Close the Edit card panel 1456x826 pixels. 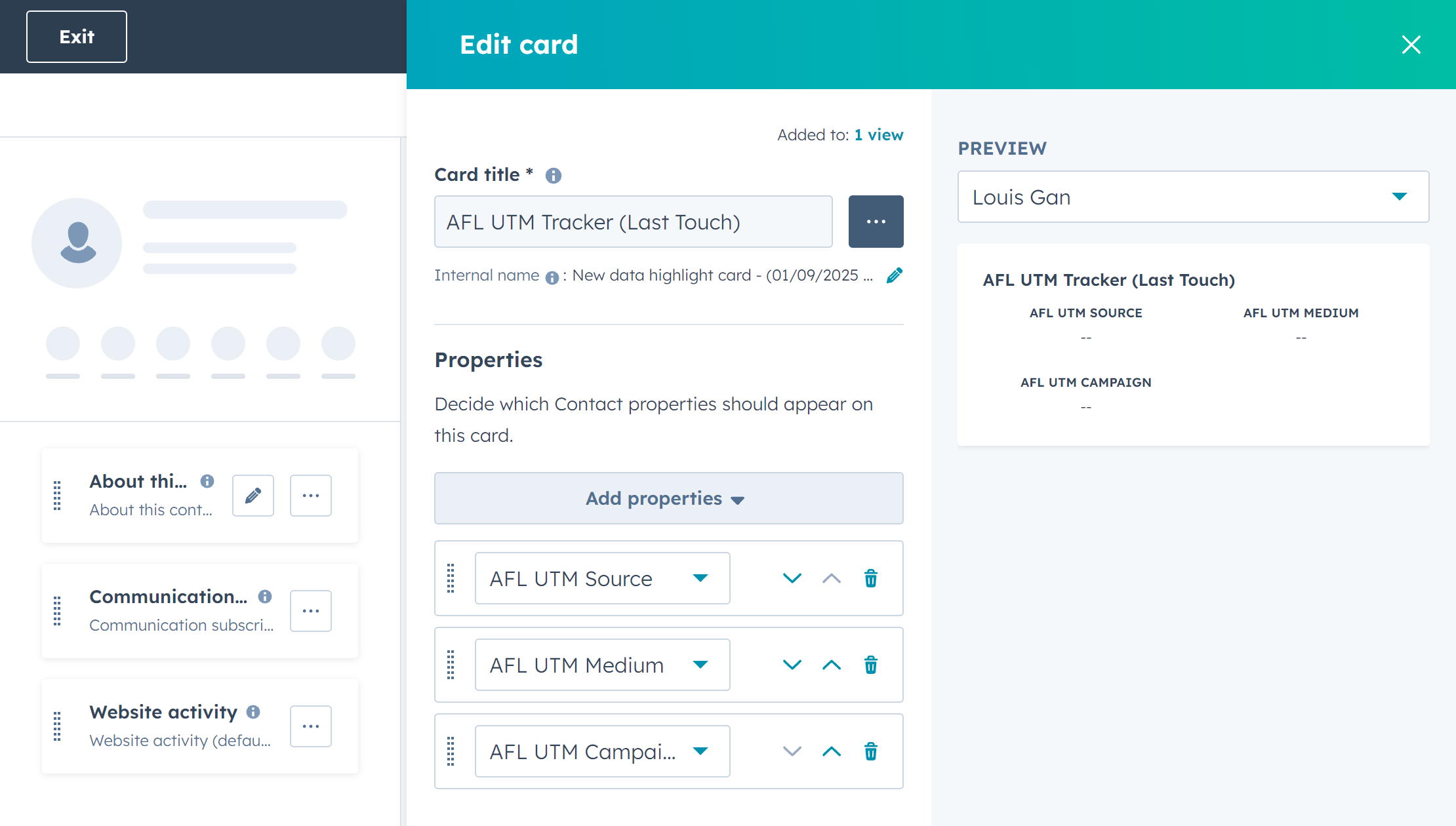point(1411,45)
